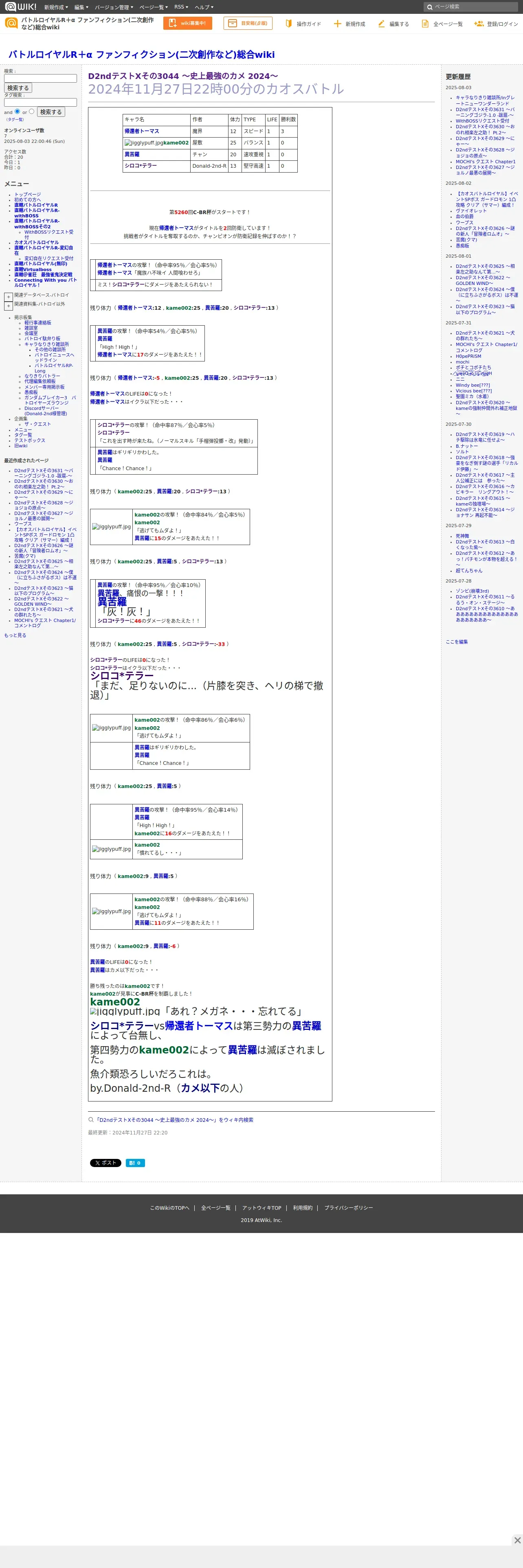This screenshot has width=523, height=1568.
Task: Click アットウィキTOP footer link
Action: point(262,1208)
